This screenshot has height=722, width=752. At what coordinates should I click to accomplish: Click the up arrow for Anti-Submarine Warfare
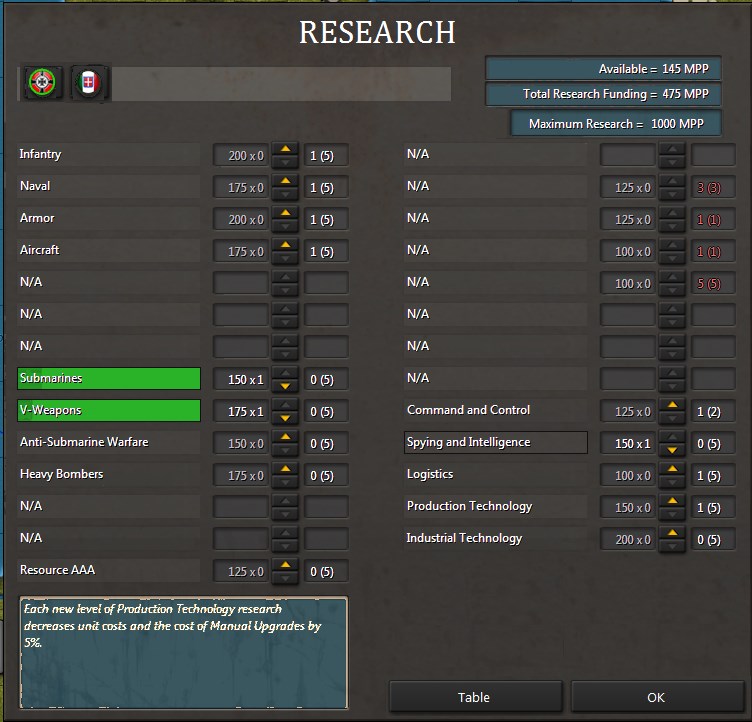tap(285, 437)
